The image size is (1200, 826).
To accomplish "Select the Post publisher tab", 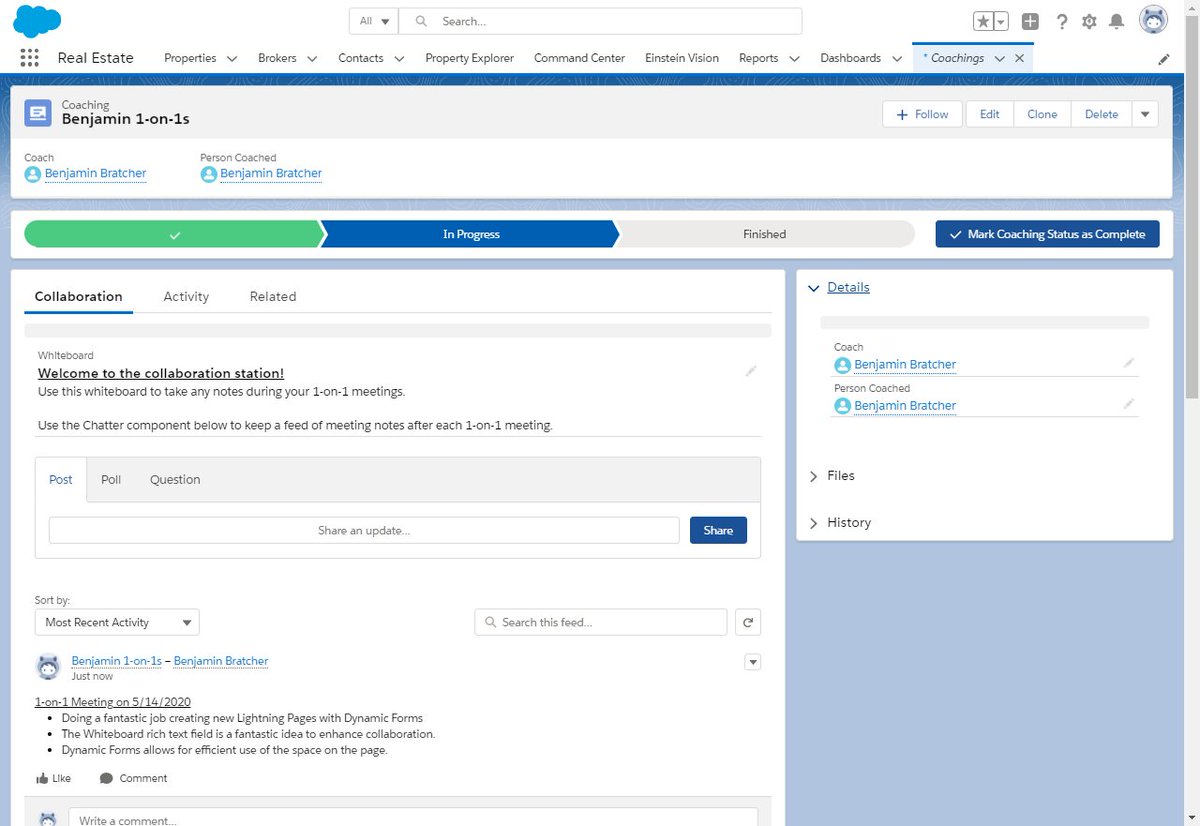I will point(61,480).
